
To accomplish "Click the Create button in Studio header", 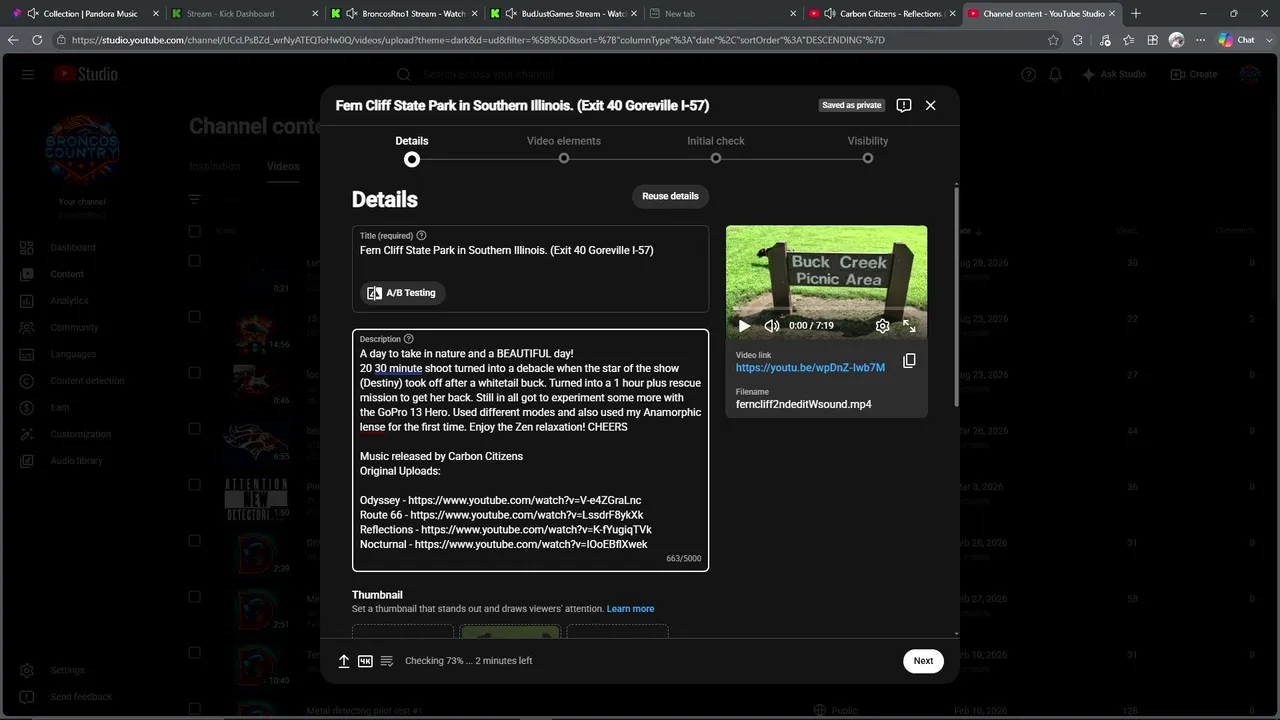I will 1194,74.
